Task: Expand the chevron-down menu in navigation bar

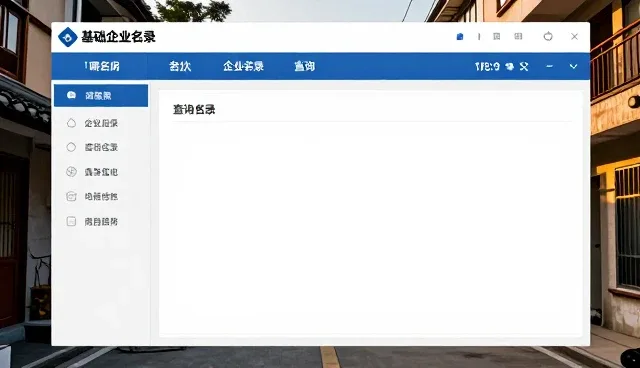Action: (573, 67)
